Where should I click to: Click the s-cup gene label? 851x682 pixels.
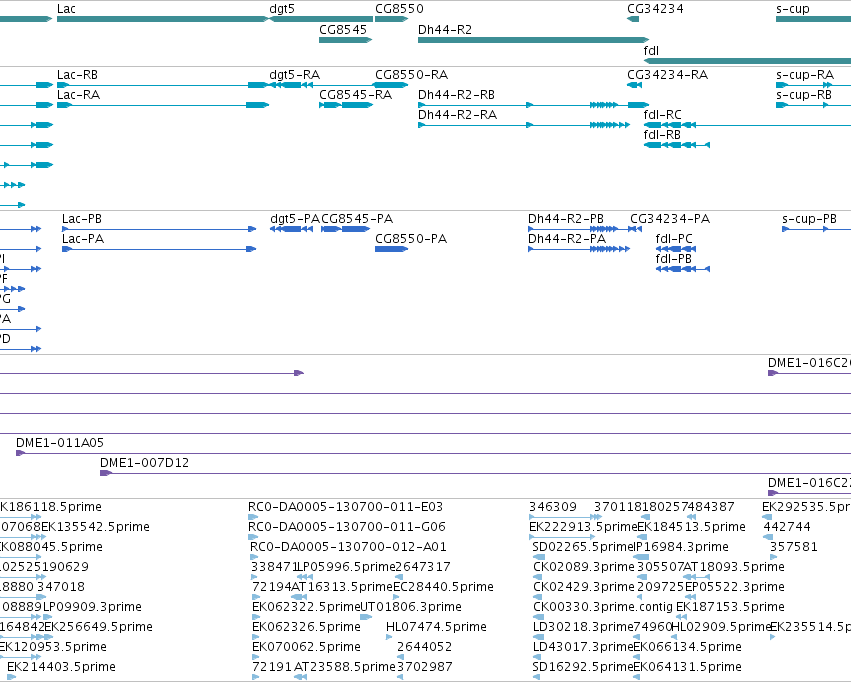792,9
